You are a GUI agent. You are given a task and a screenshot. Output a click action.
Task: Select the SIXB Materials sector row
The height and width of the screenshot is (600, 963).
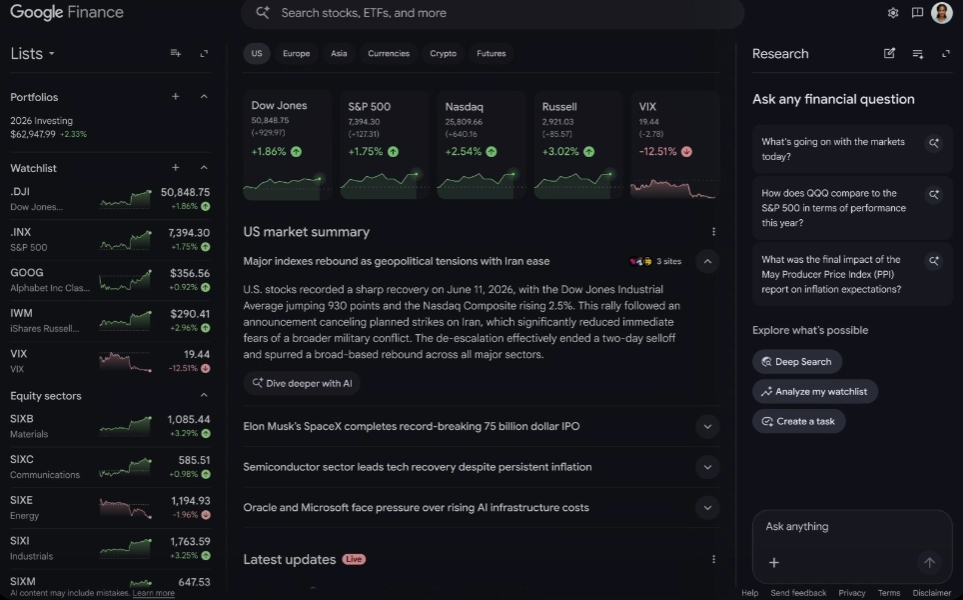pyautogui.click(x=110, y=426)
